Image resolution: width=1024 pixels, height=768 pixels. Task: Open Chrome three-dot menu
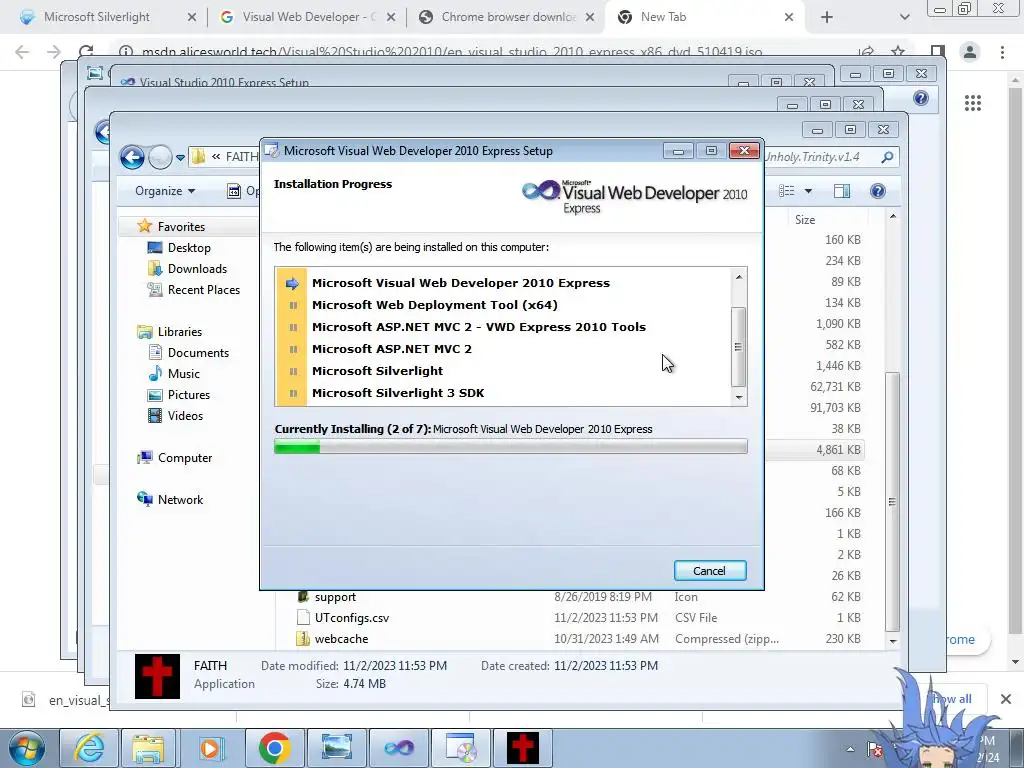1002,52
